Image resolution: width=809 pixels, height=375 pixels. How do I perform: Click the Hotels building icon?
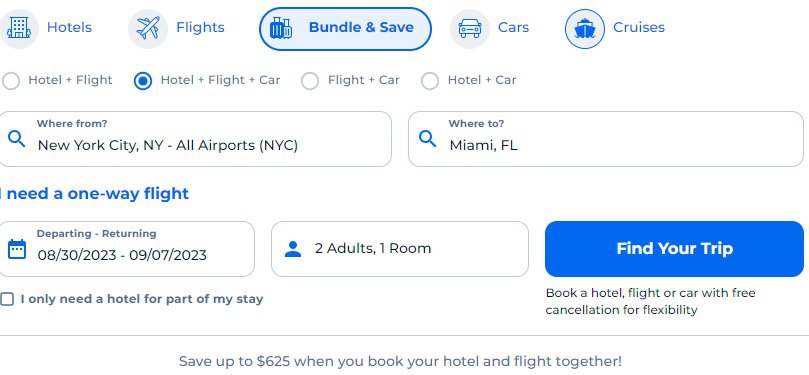[x=19, y=28]
